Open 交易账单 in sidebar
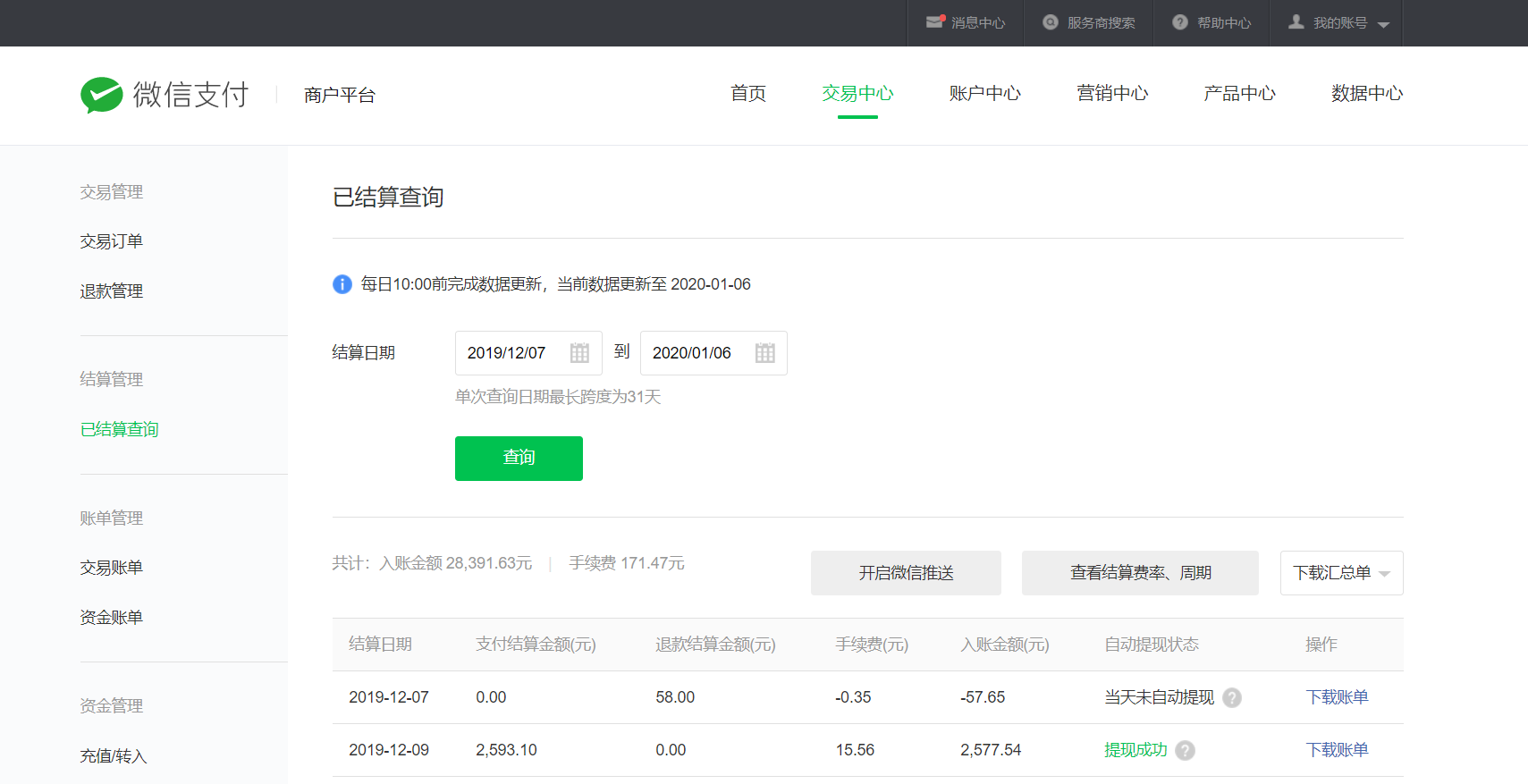Viewport: 1528px width, 784px height. pyautogui.click(x=112, y=568)
